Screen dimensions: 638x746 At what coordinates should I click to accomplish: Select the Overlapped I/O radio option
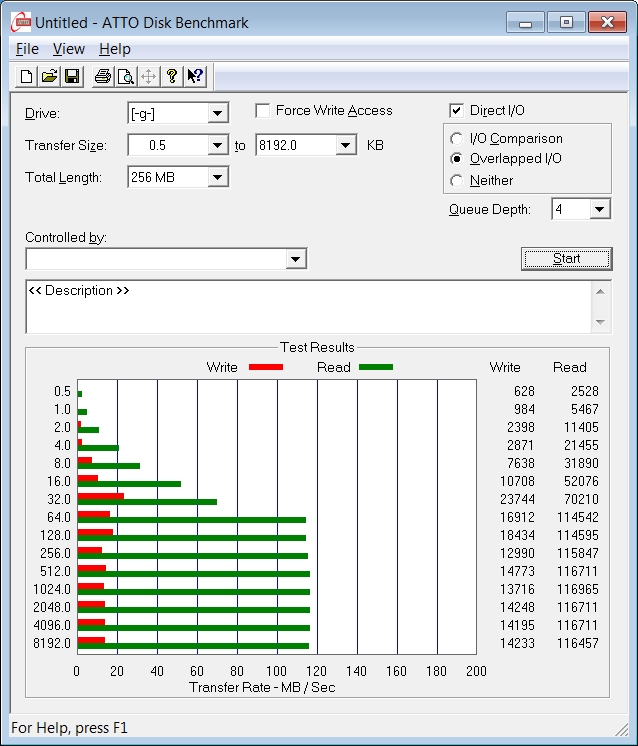click(456, 158)
